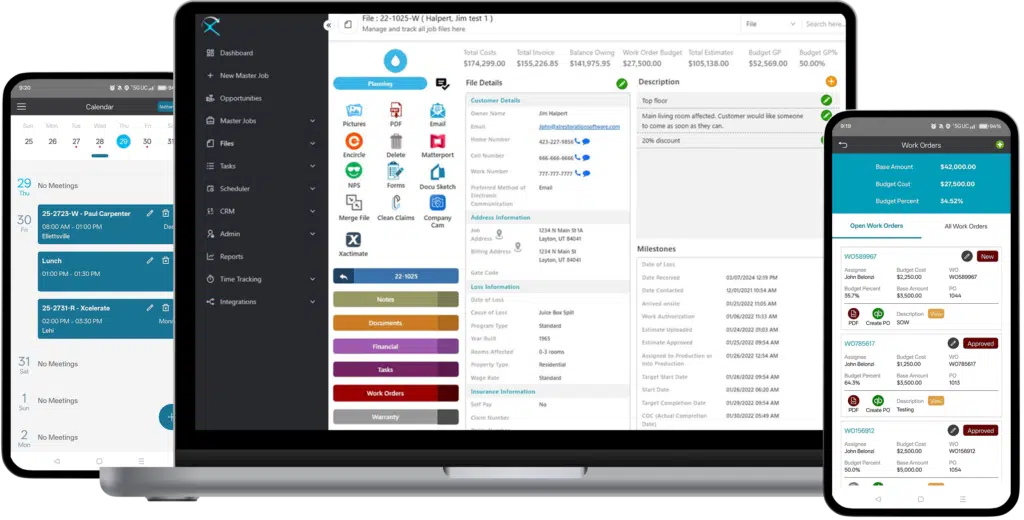Click the NPS smiley icon
The width and height of the screenshot is (1024, 520).
point(354,171)
